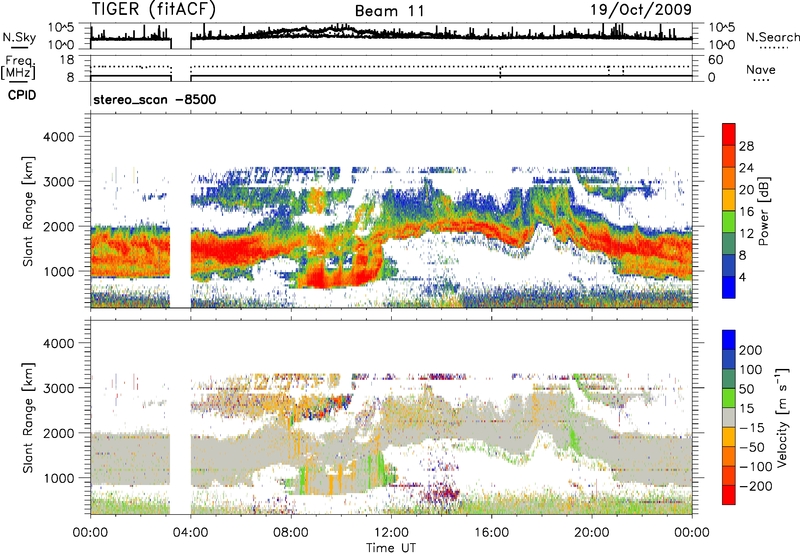Click the 'Time UT' axis title
Viewport: 800px width, 554px height.
point(391,548)
